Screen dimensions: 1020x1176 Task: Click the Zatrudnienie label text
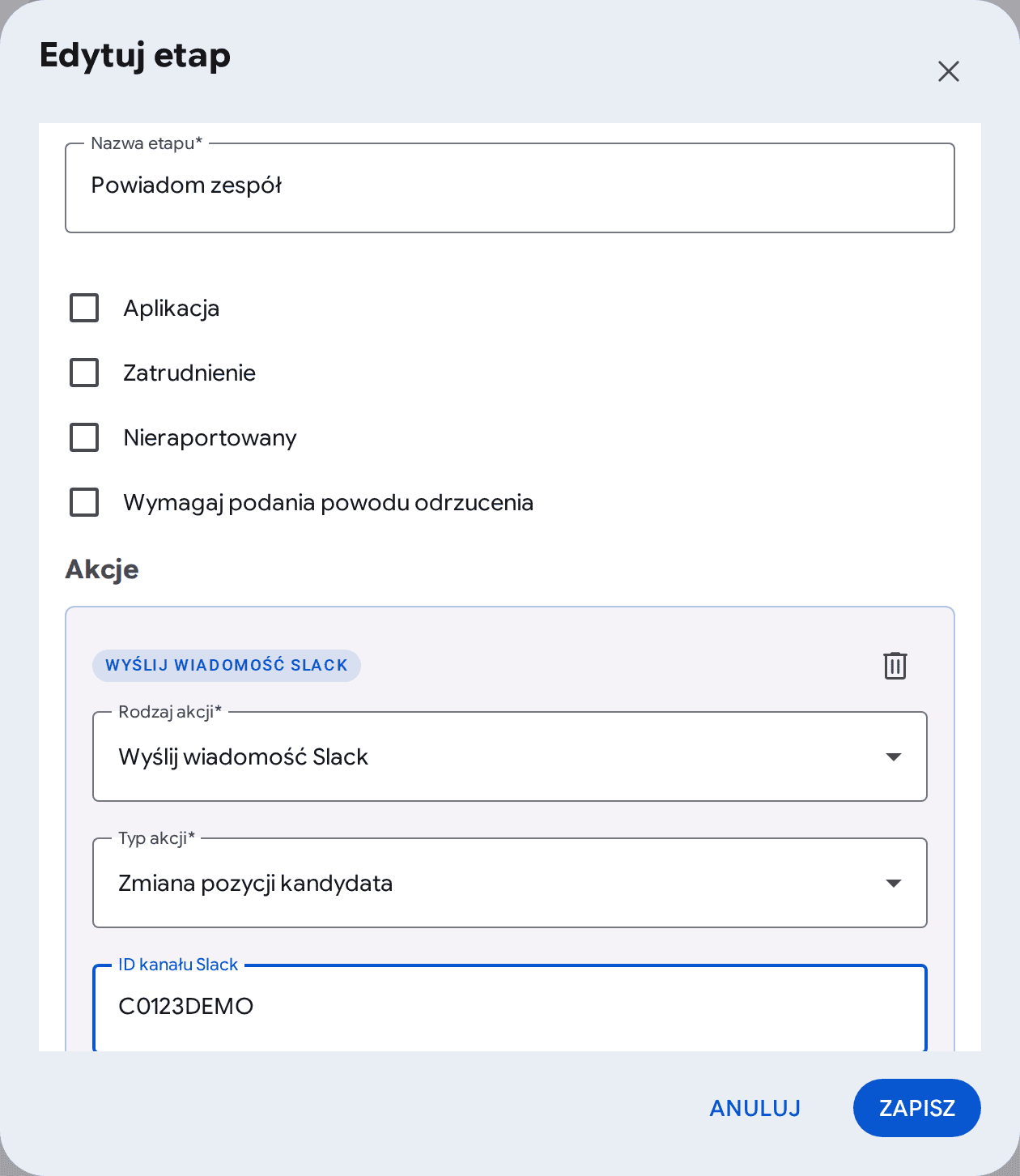click(x=189, y=373)
